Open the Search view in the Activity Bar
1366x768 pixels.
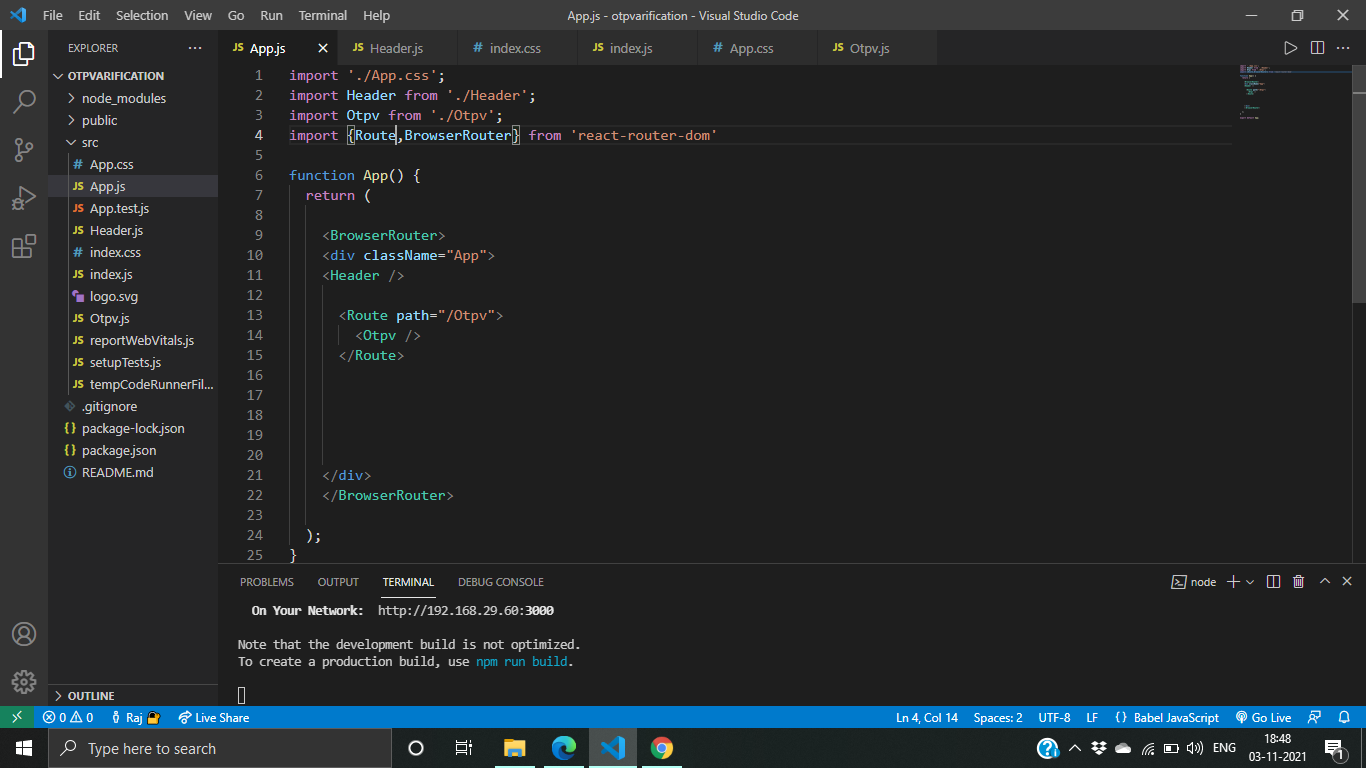point(24,101)
